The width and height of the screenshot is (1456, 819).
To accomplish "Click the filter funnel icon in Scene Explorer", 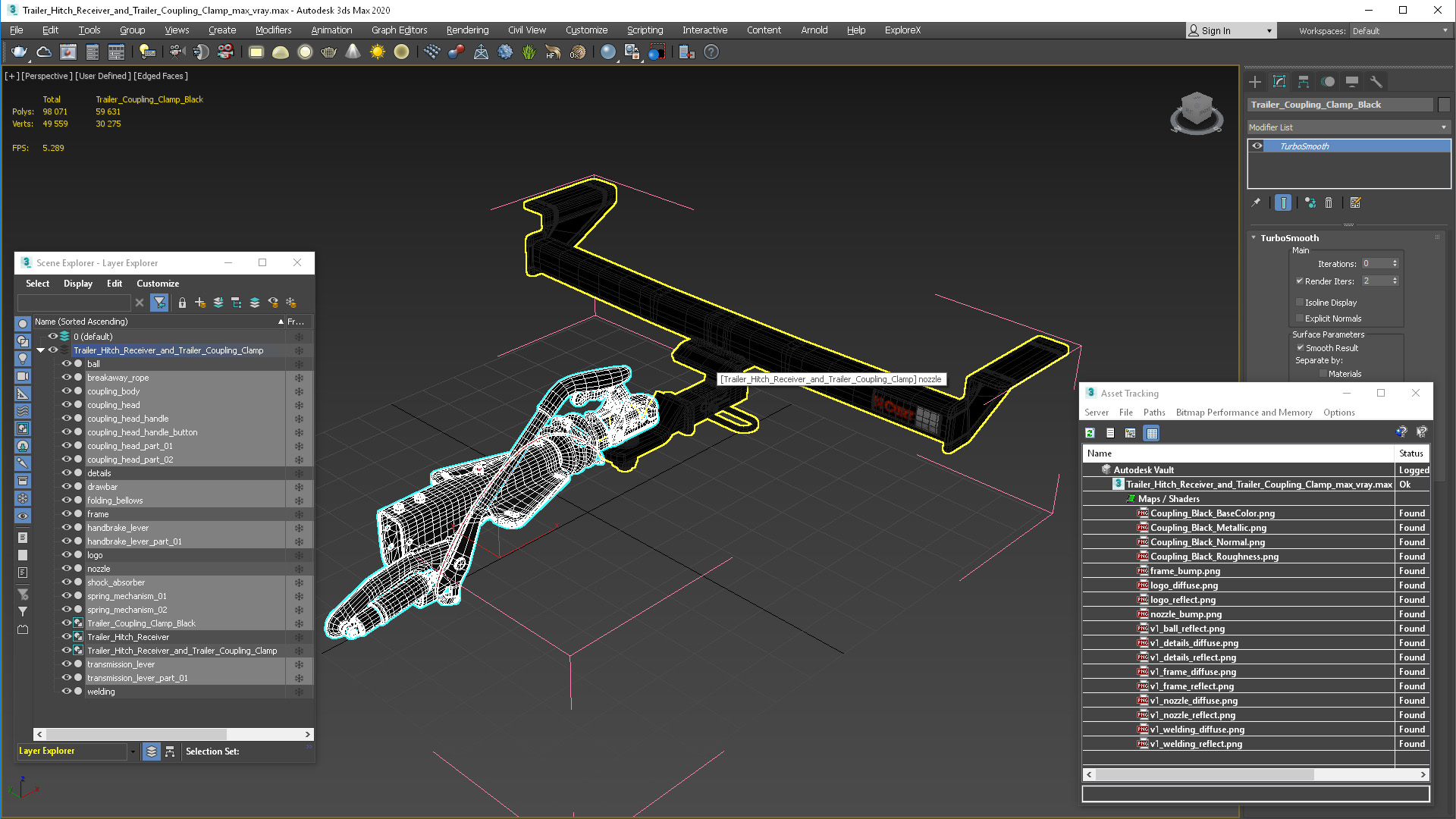I will (159, 303).
